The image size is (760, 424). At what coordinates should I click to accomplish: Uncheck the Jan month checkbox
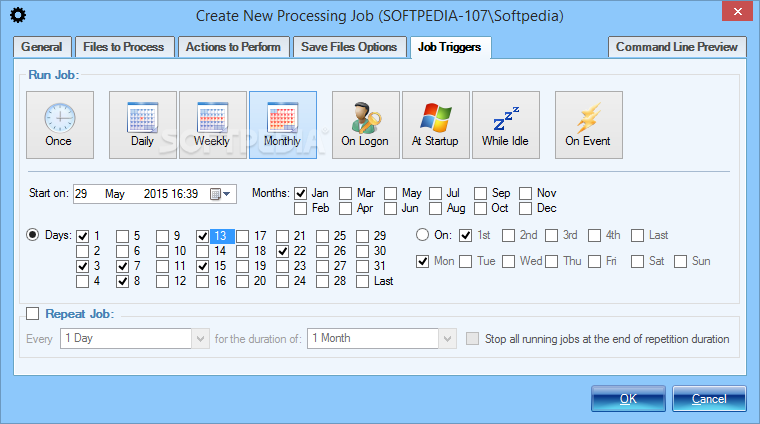tap(301, 193)
